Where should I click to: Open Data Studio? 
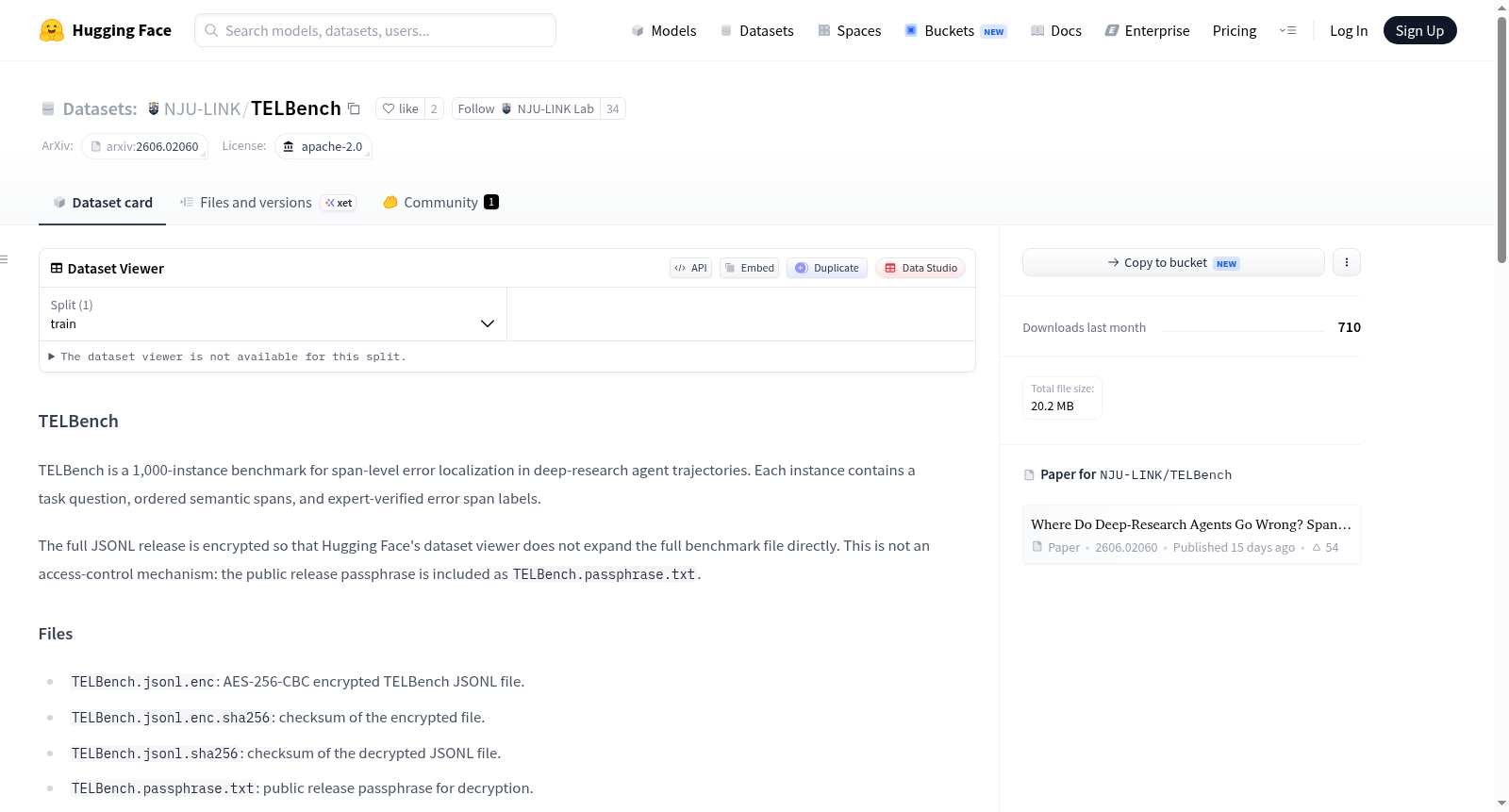pyautogui.click(x=920, y=268)
